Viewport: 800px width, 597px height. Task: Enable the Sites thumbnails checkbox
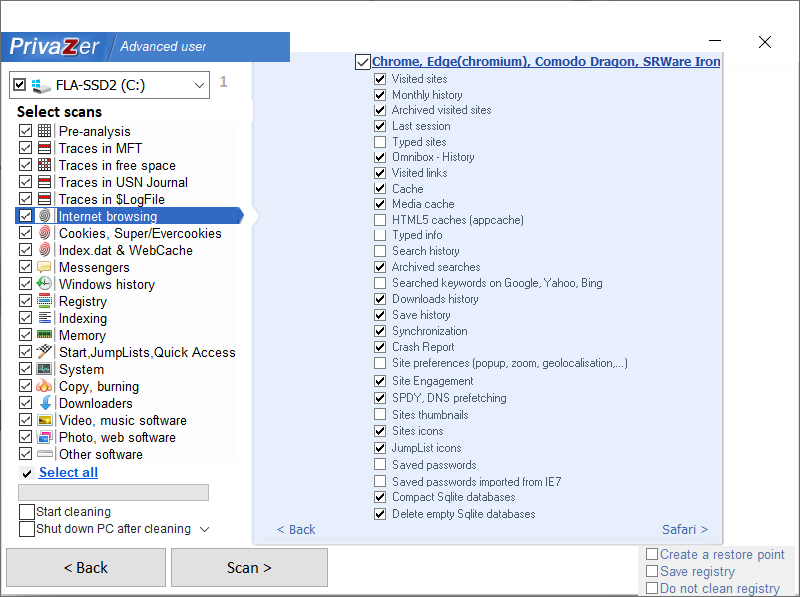(x=380, y=414)
